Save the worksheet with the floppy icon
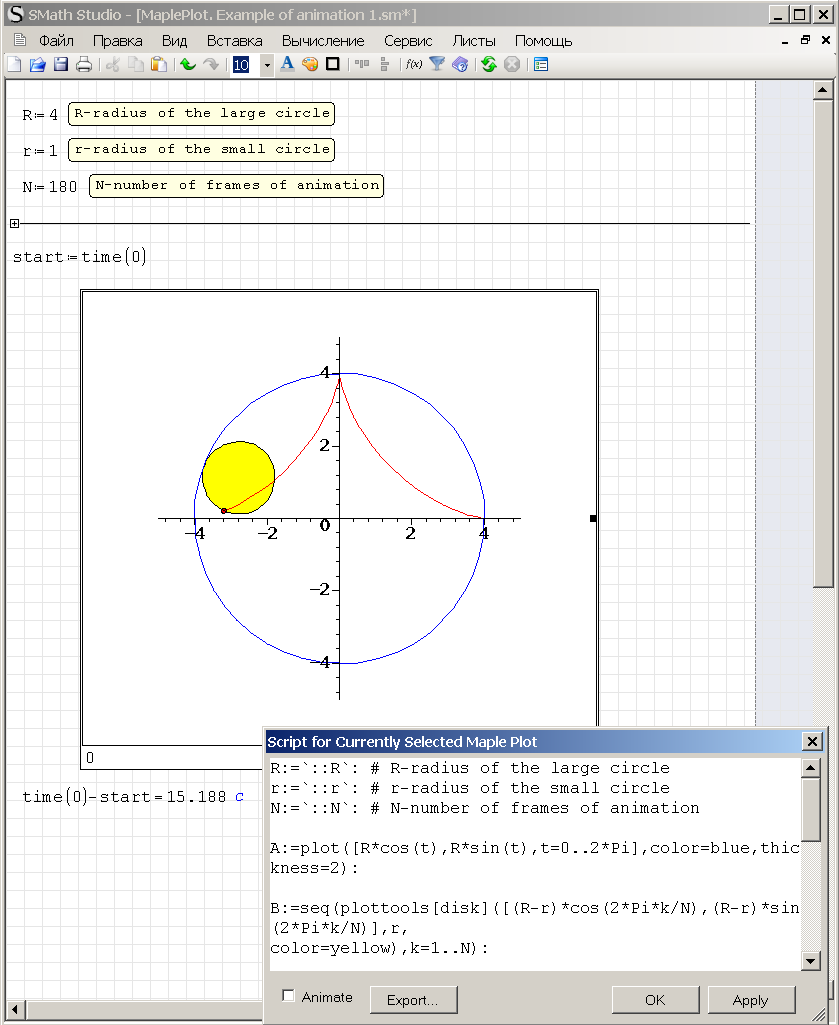The image size is (839, 1025). pyautogui.click(x=61, y=65)
